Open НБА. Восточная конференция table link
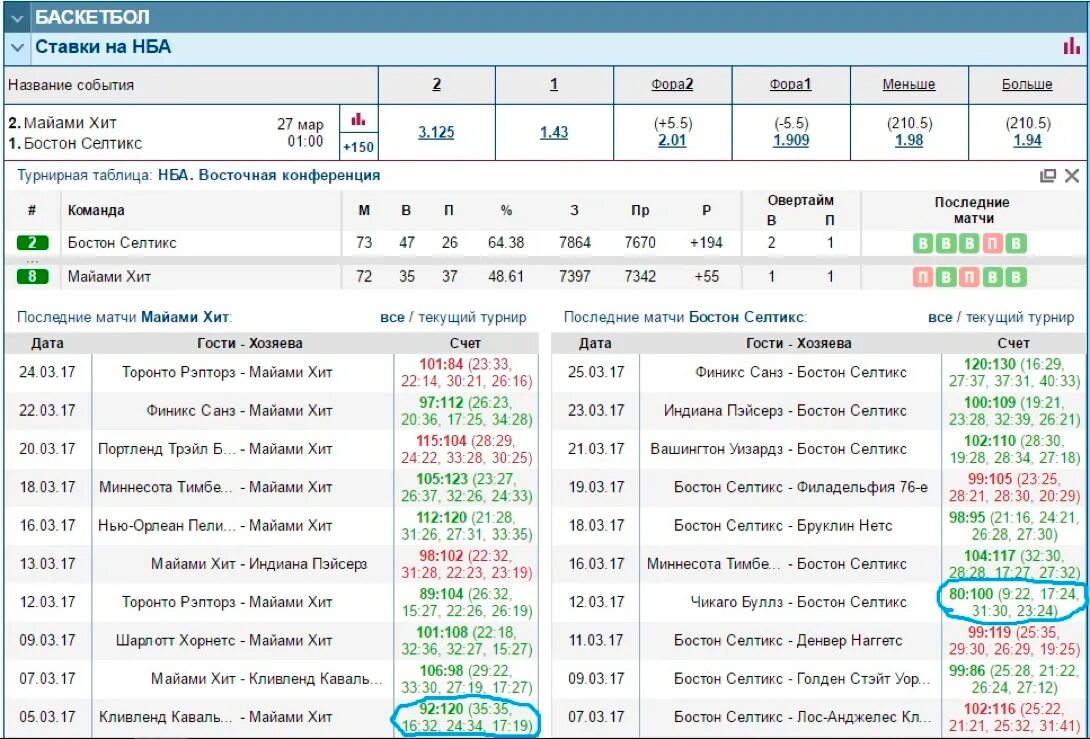 point(269,175)
